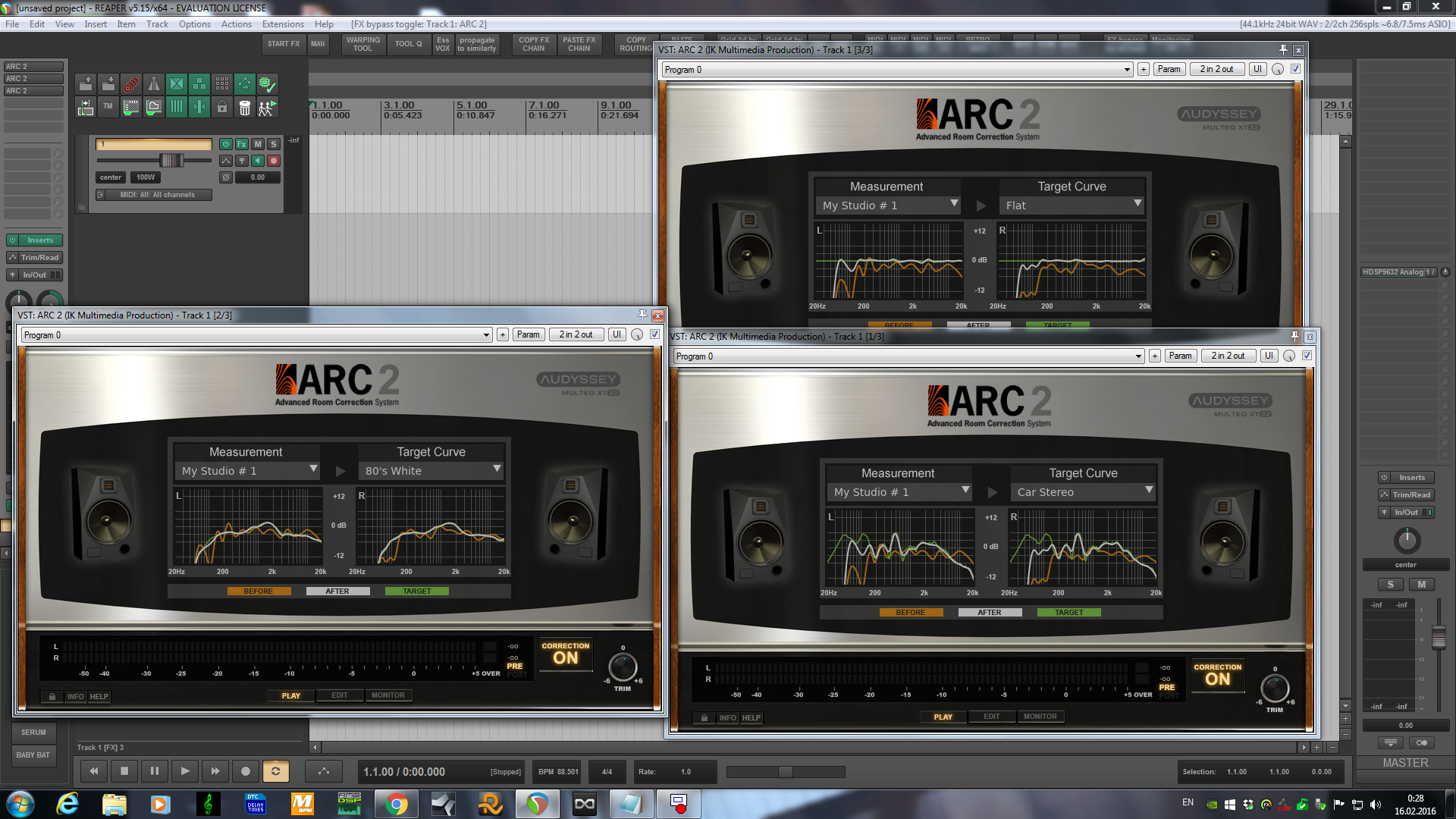
Task: Click the lock icon in ARC 2 [2/3]
Action: coord(52,696)
